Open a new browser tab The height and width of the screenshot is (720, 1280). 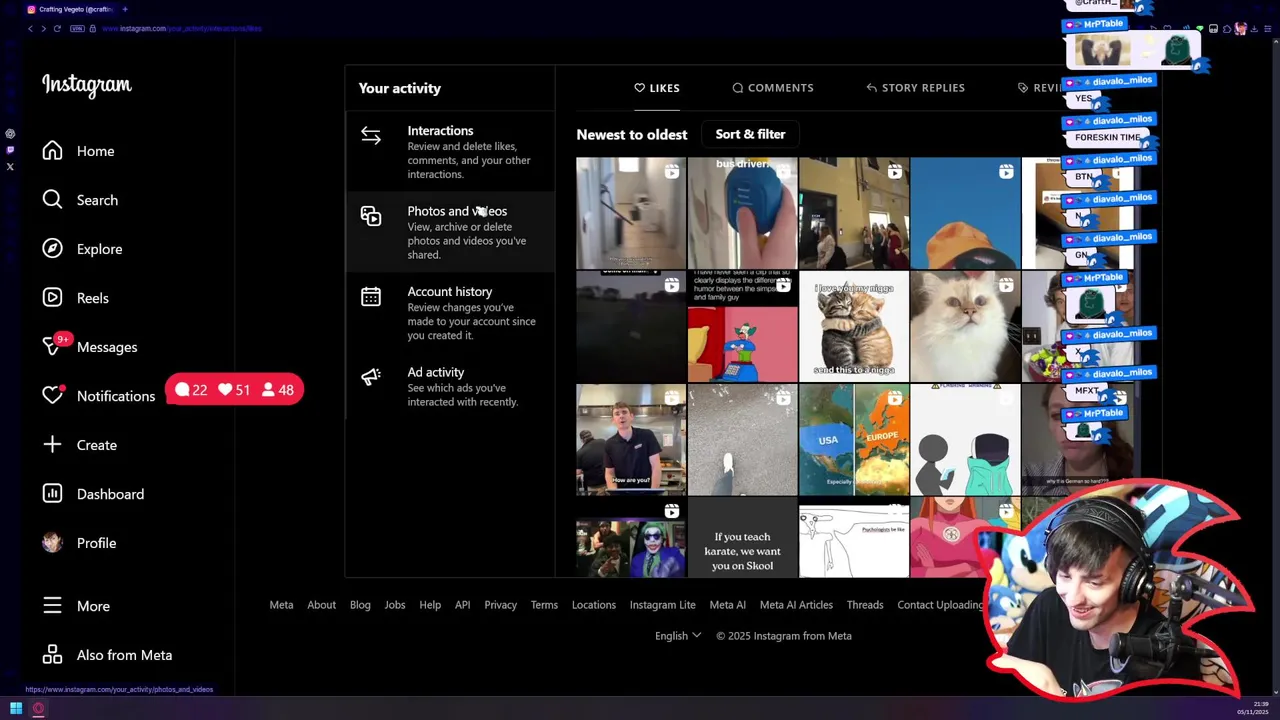125,9
